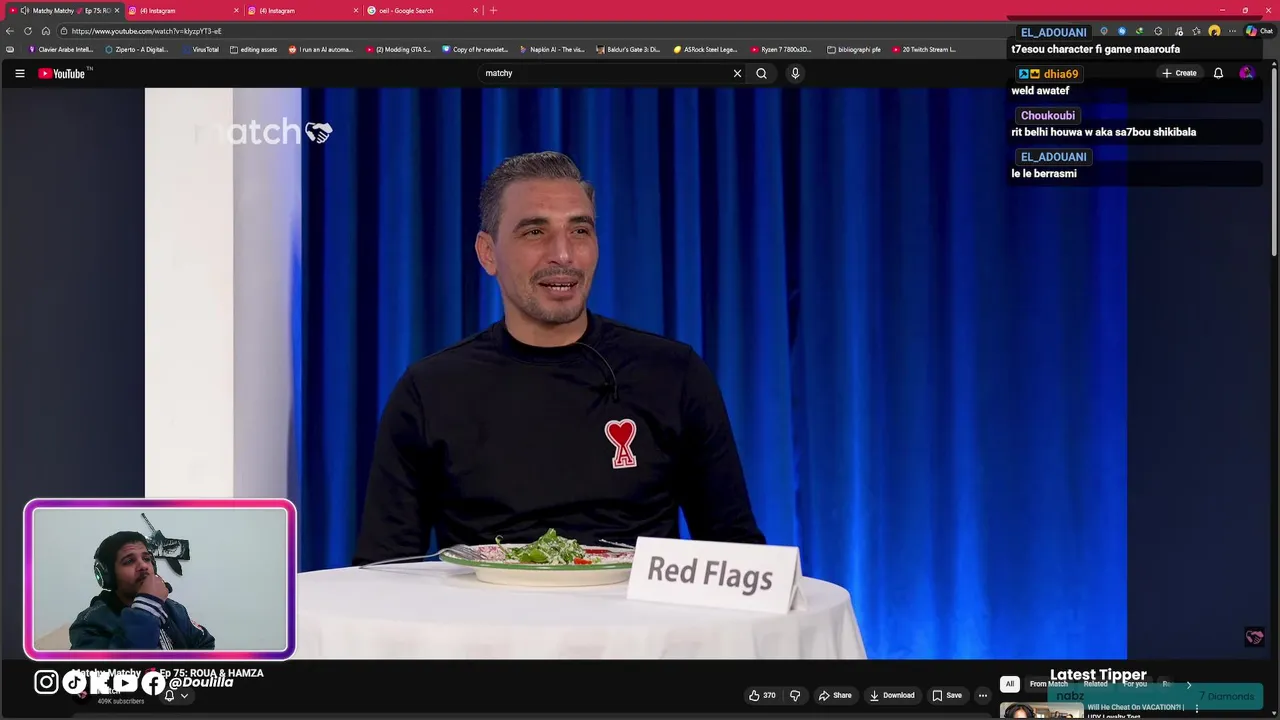Open YouTube notifications bell
This screenshot has width=1280, height=720.
pyautogui.click(x=1218, y=73)
